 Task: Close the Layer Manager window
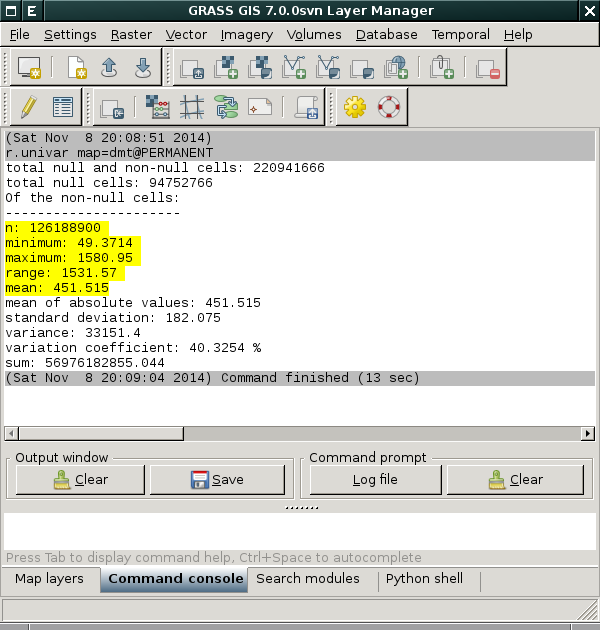(x=590, y=11)
